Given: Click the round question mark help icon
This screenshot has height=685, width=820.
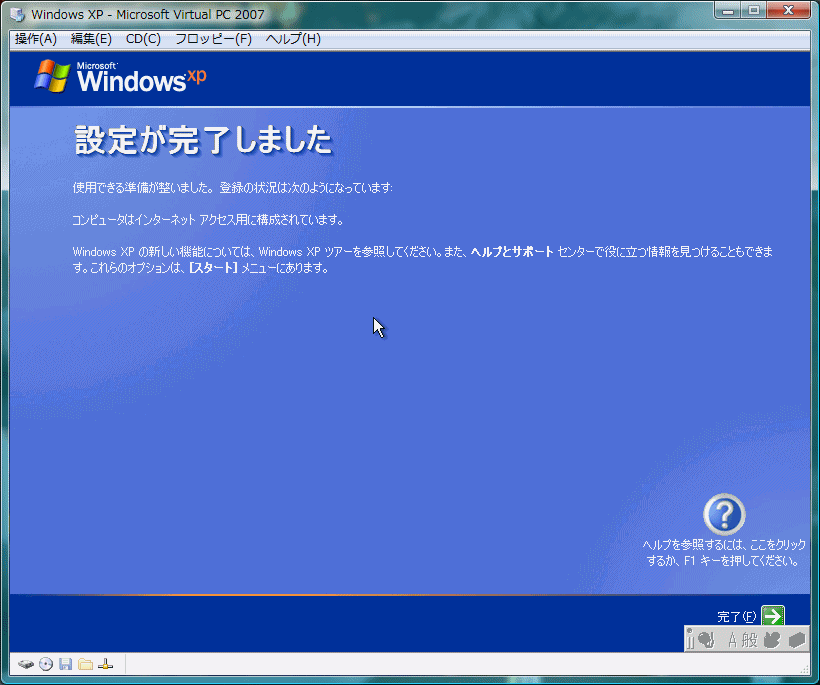Looking at the screenshot, I should pyautogui.click(x=724, y=515).
